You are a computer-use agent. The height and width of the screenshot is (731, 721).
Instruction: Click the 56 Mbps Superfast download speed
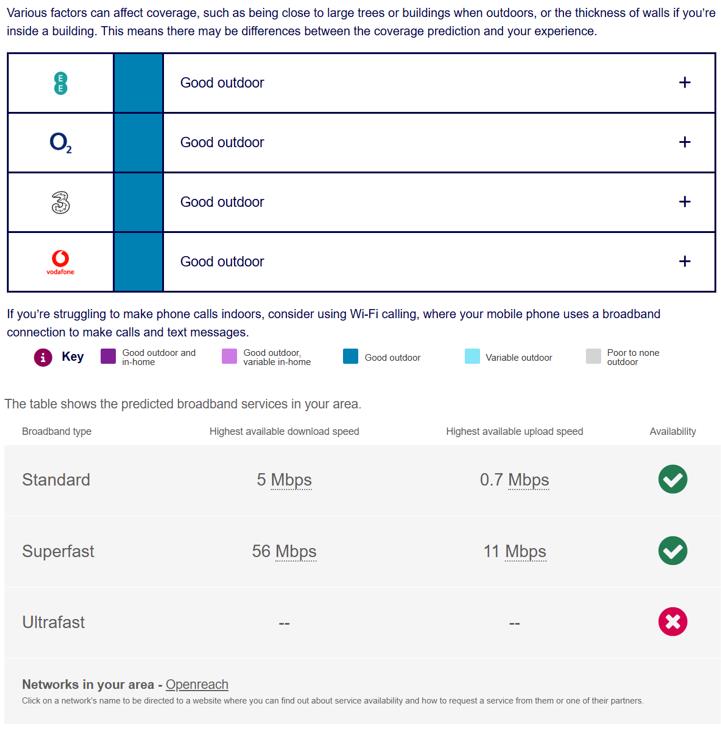(284, 551)
